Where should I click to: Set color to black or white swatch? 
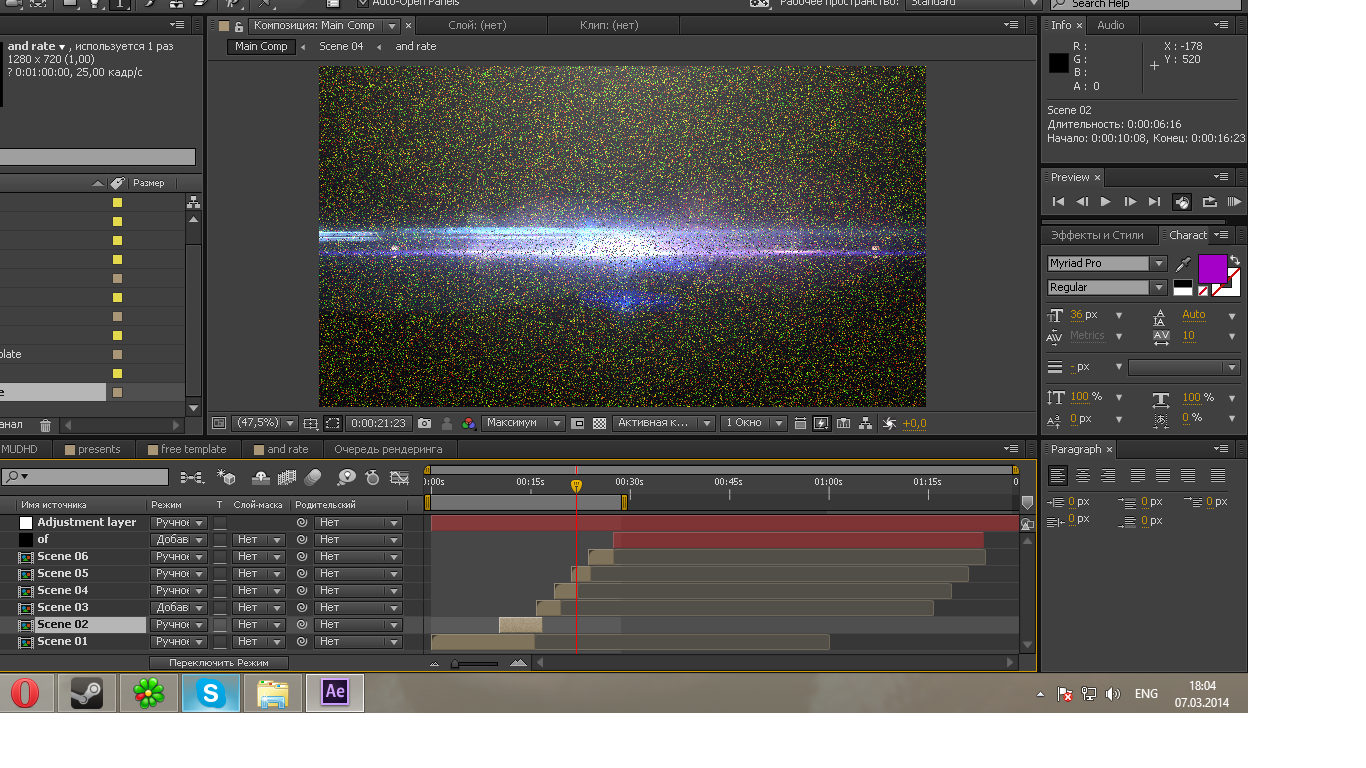click(1183, 288)
